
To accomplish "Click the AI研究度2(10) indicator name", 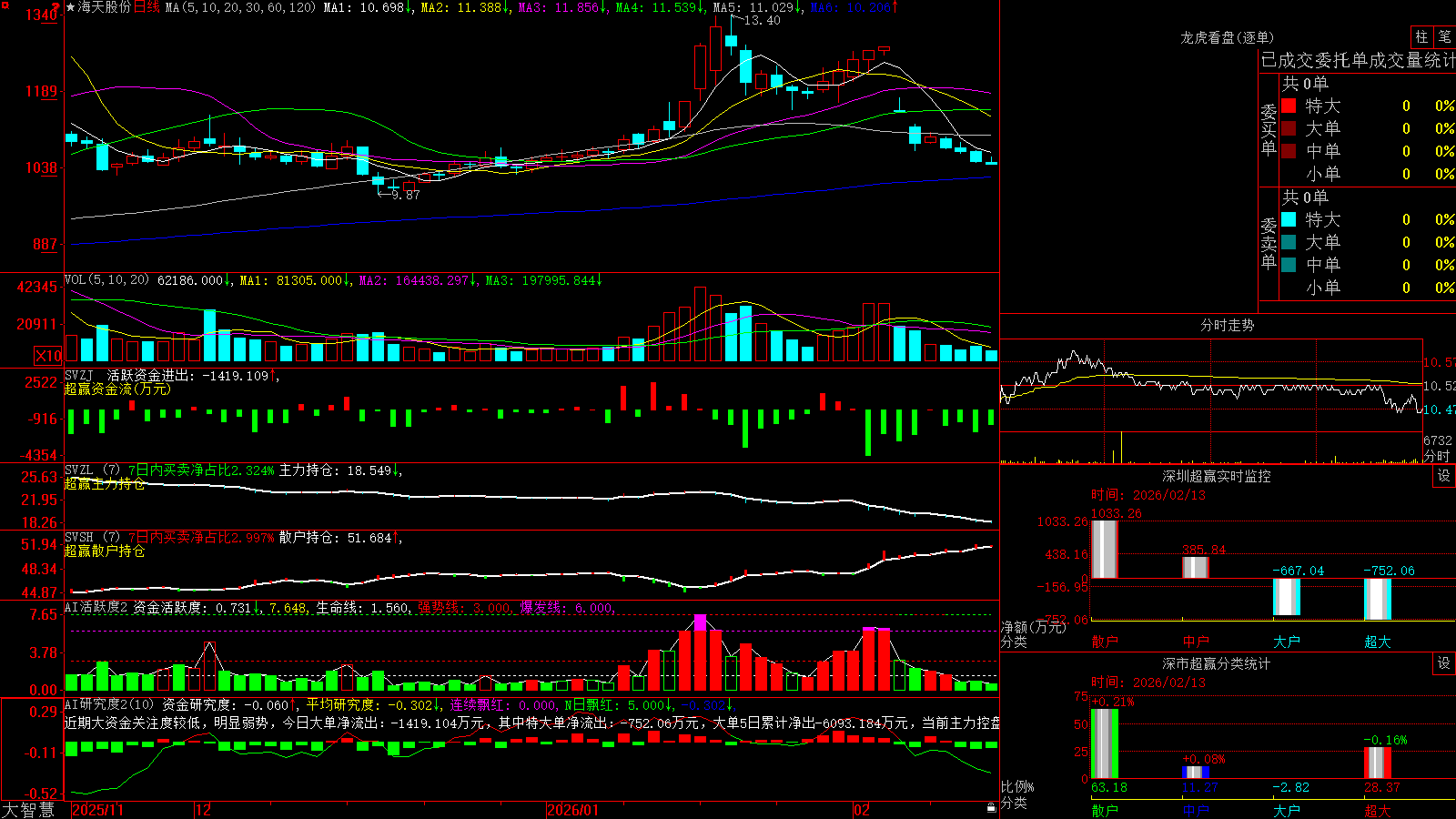I will [x=110, y=704].
